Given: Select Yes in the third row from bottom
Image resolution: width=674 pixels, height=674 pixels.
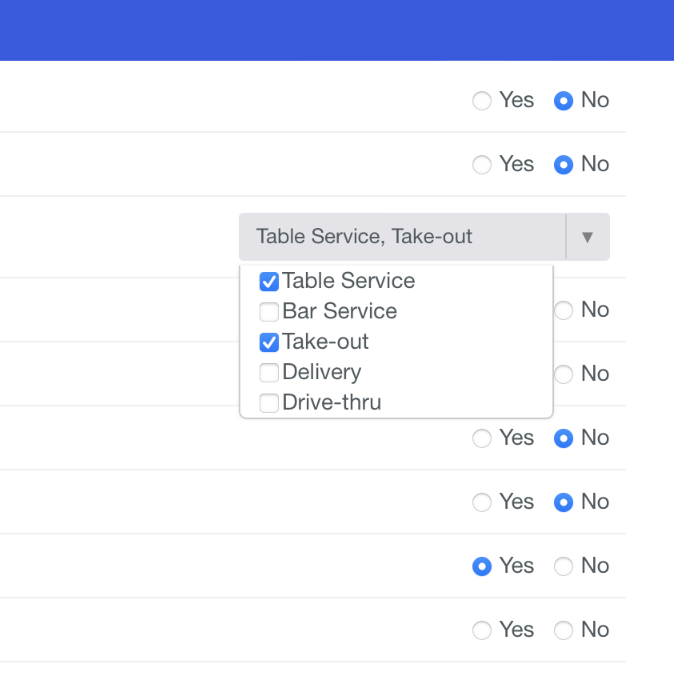Looking at the screenshot, I should tap(482, 503).
